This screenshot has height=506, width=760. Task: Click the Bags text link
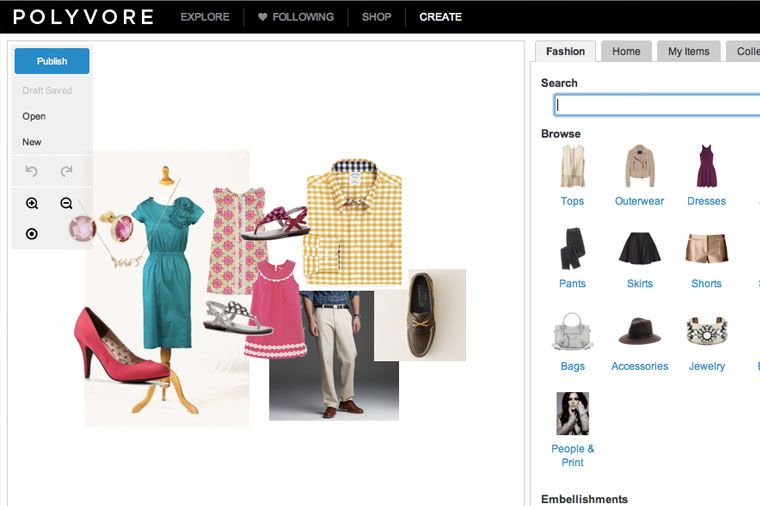pyautogui.click(x=572, y=366)
